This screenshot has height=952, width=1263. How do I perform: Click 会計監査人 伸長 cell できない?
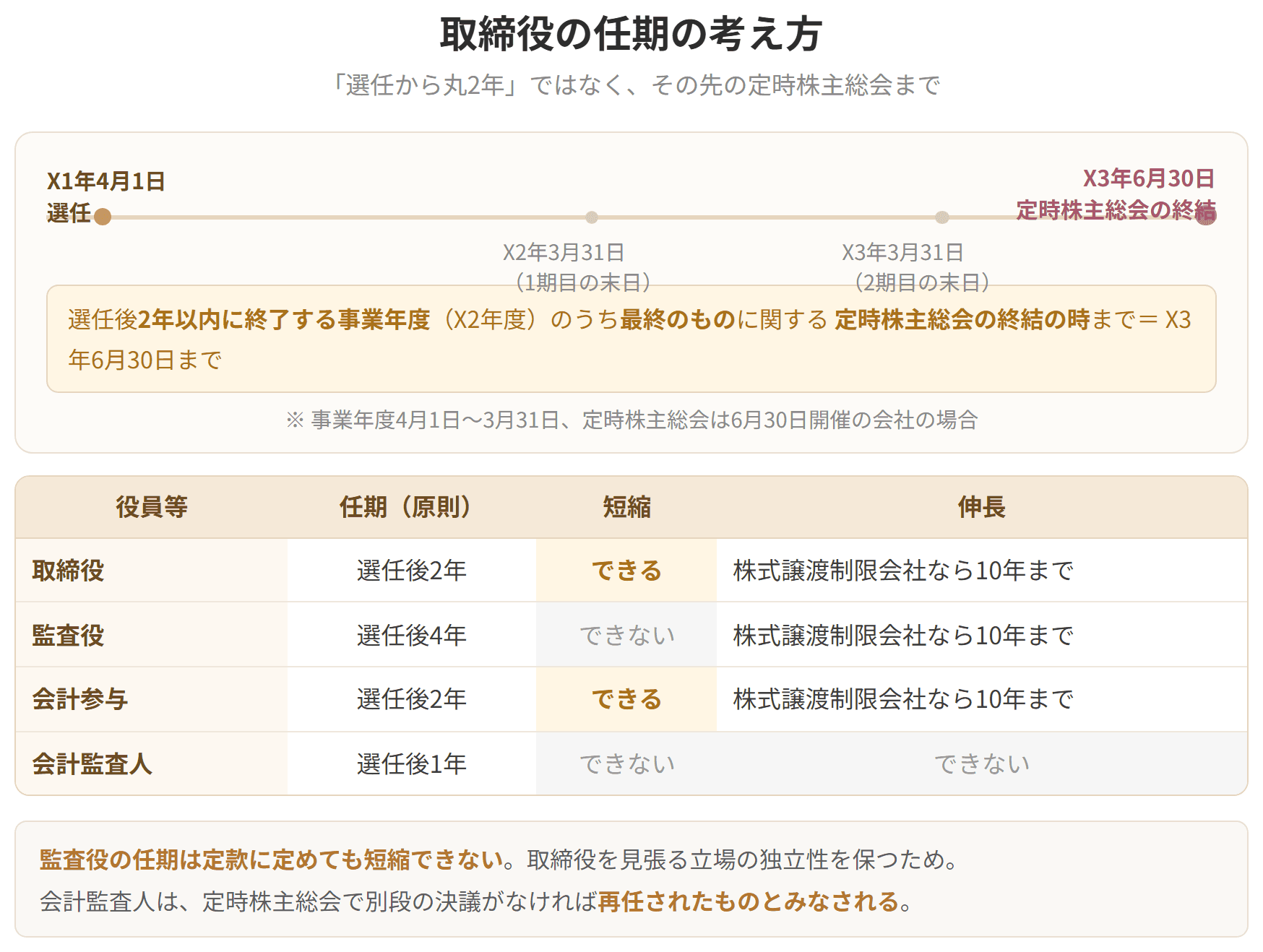click(981, 764)
